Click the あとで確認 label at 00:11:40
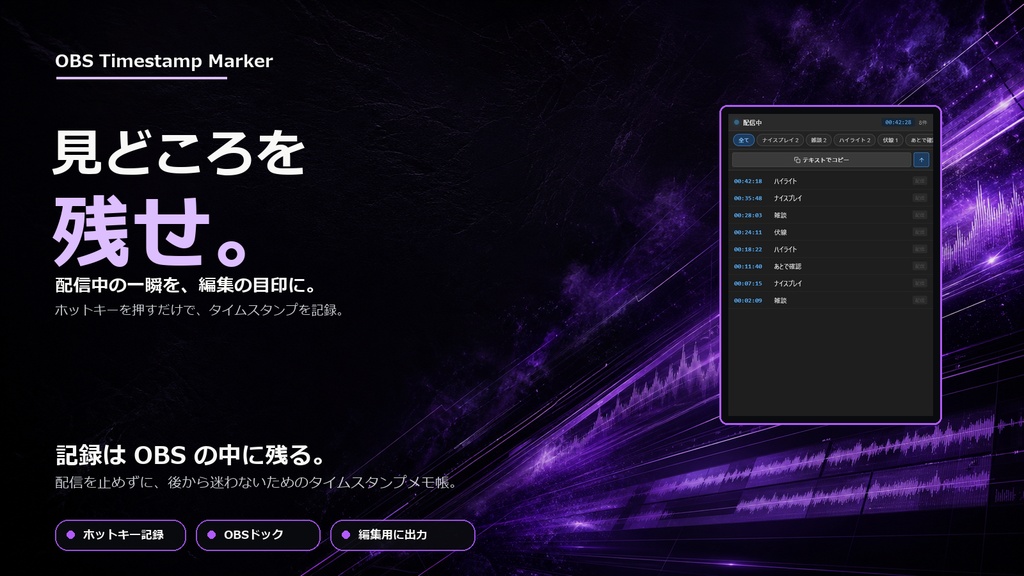The height and width of the screenshot is (576, 1024). pos(788,266)
